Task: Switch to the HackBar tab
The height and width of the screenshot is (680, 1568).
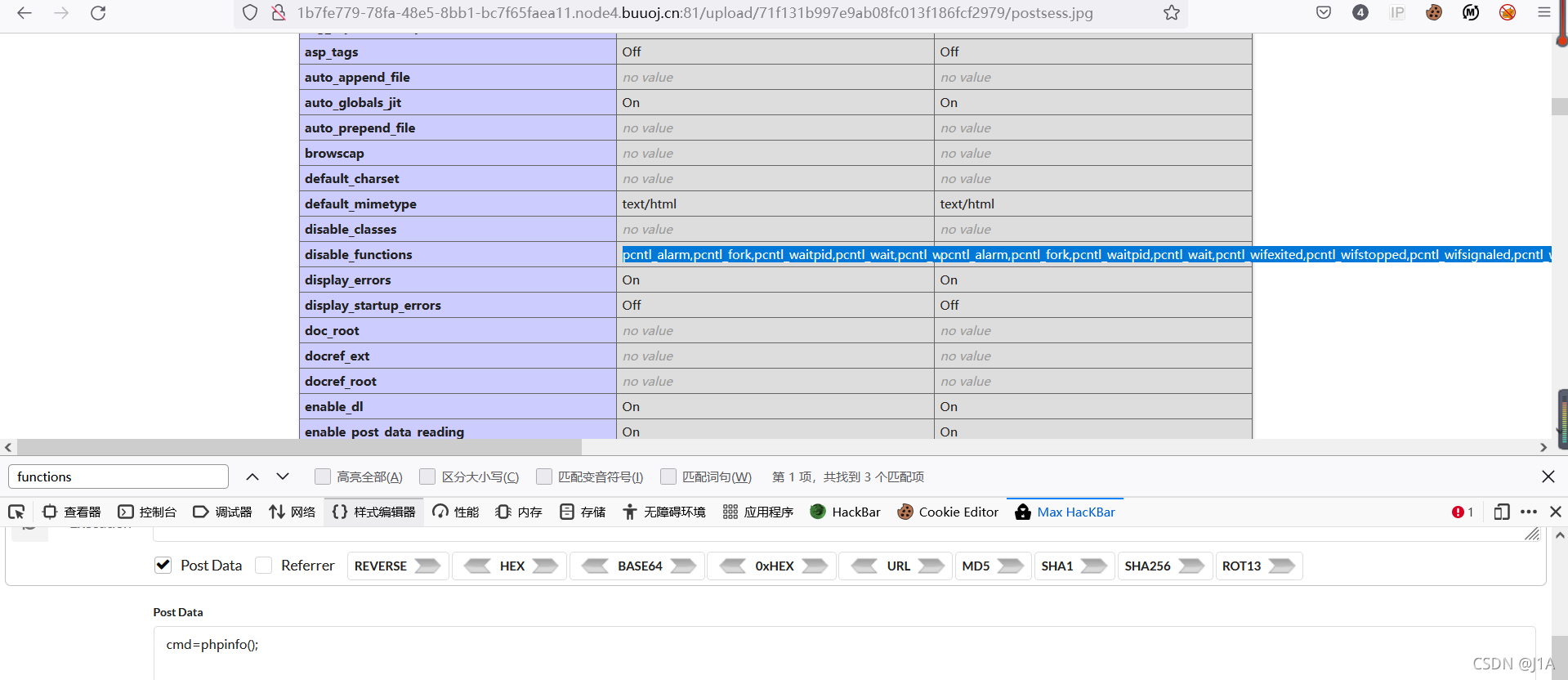Action: pyautogui.click(x=845, y=512)
